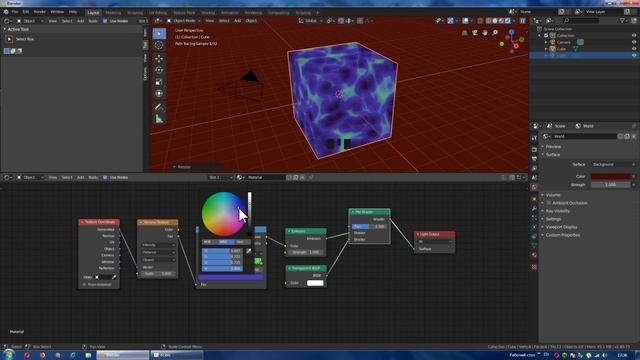Viewport: 640px width, 360px height.
Task: Toggle visibility eye for Camera in outliner
Action: coord(634,42)
